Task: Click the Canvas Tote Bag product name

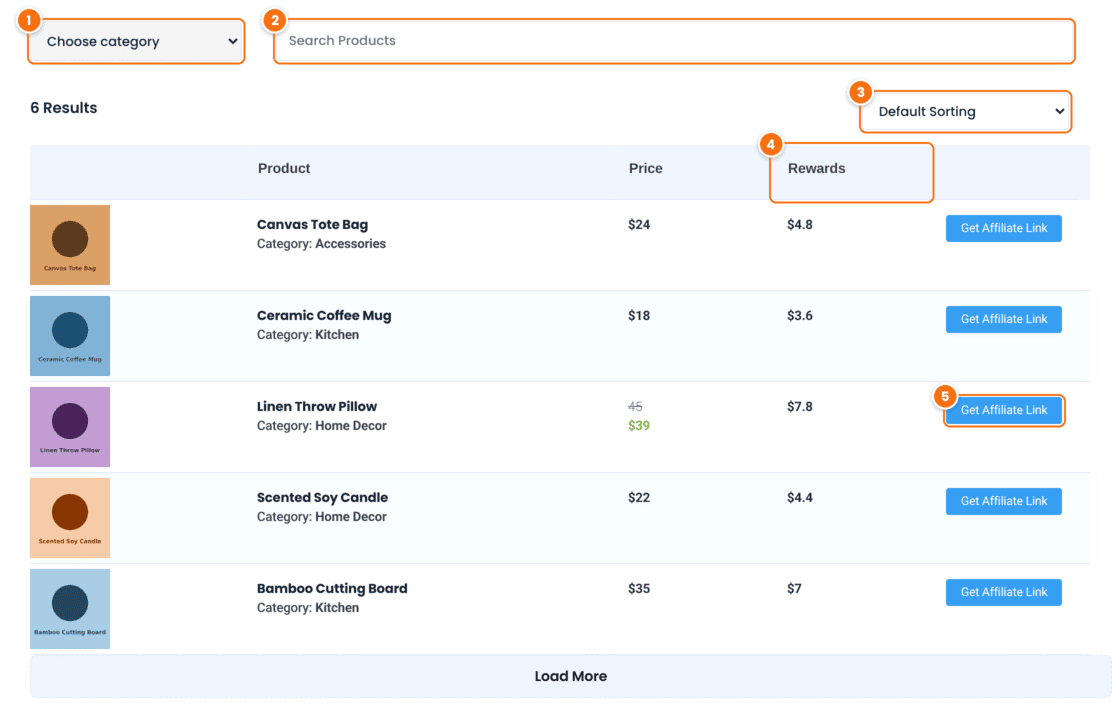Action: tap(312, 224)
